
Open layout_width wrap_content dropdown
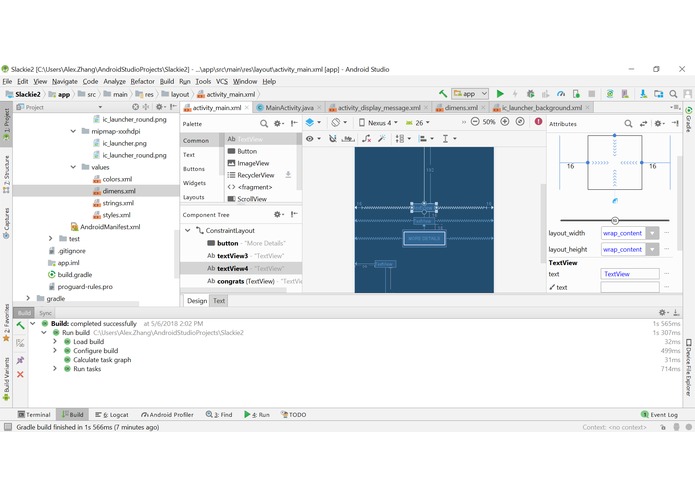(x=652, y=233)
